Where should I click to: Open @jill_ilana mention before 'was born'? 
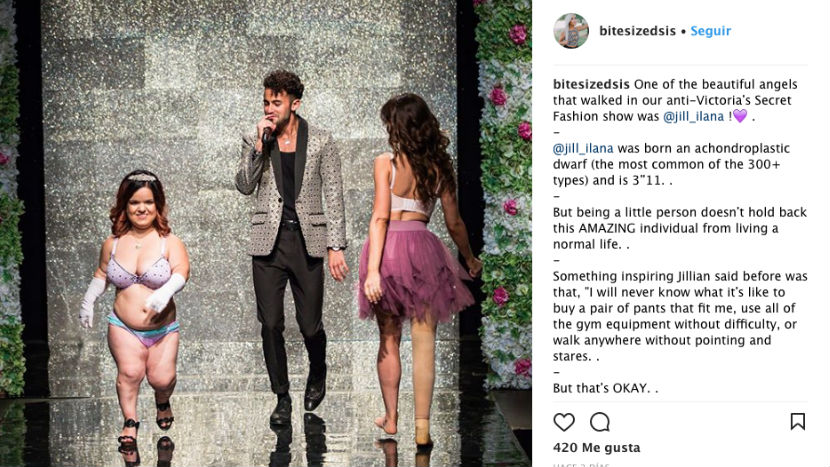(x=583, y=148)
